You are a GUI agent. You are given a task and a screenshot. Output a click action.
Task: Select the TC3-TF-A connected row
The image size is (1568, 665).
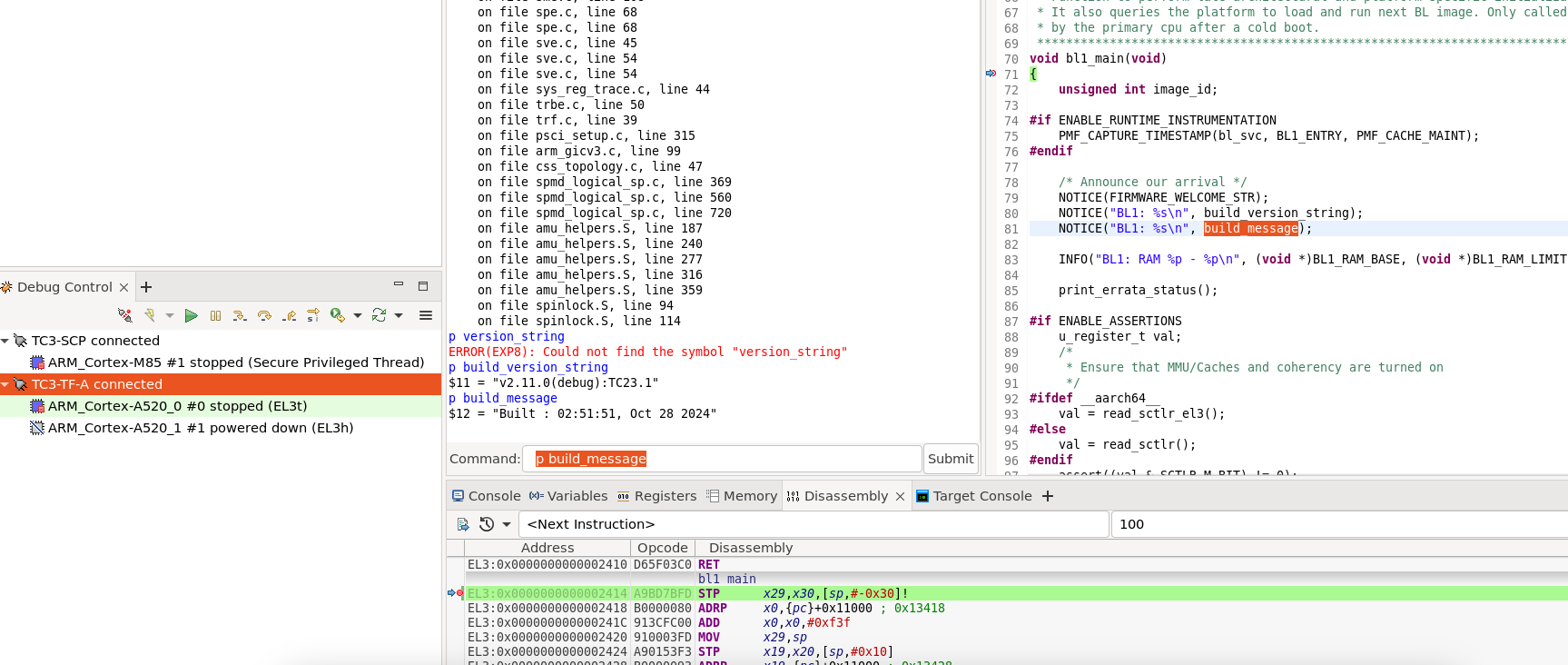pos(221,384)
